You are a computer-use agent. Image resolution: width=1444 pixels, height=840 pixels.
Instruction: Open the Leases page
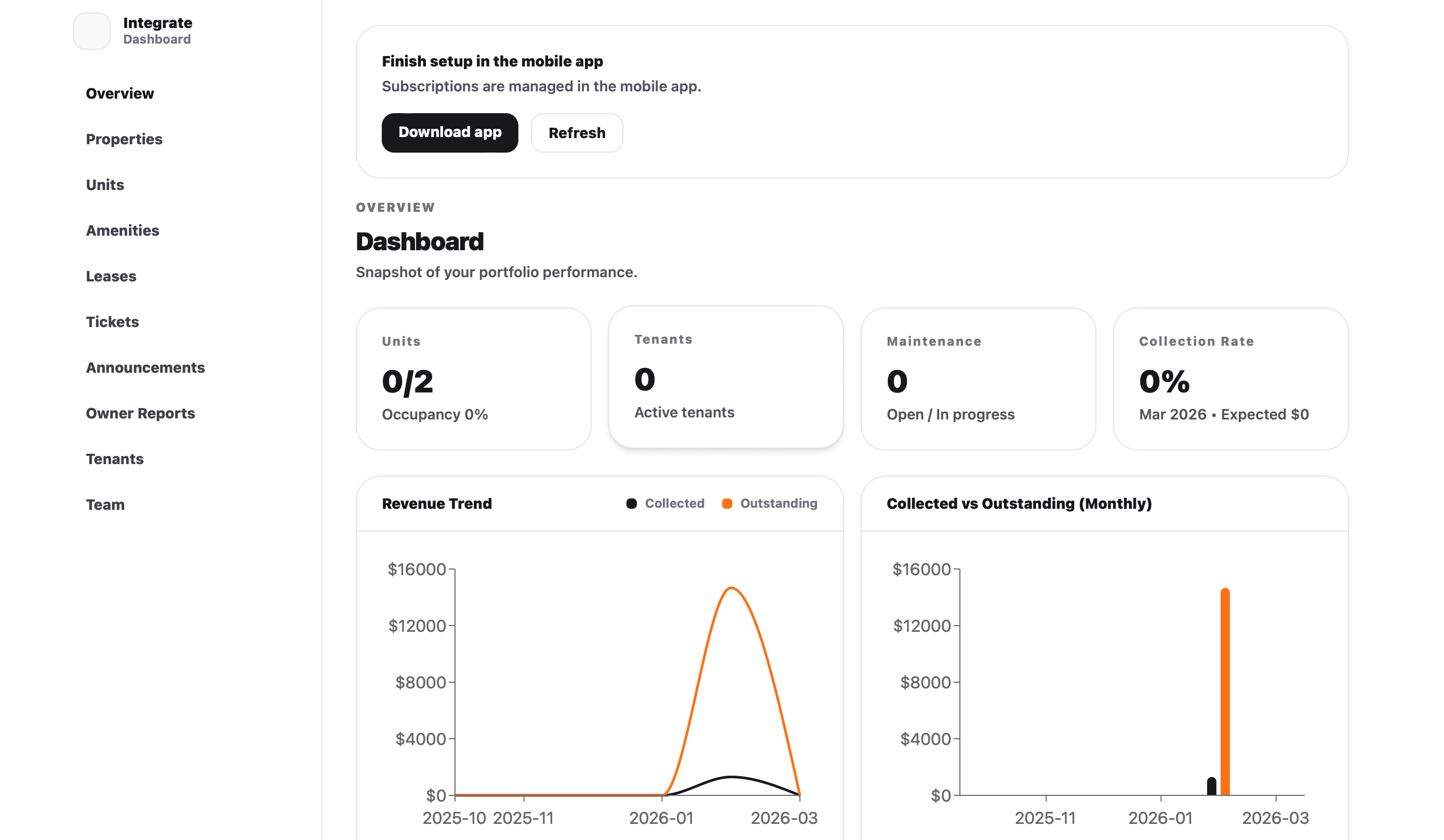111,276
